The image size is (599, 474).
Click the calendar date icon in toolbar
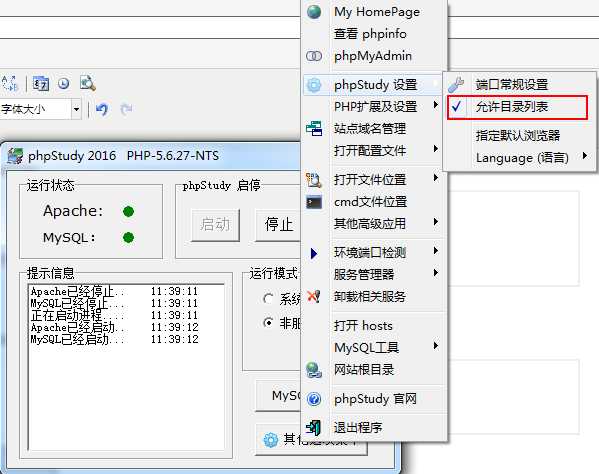pos(41,84)
